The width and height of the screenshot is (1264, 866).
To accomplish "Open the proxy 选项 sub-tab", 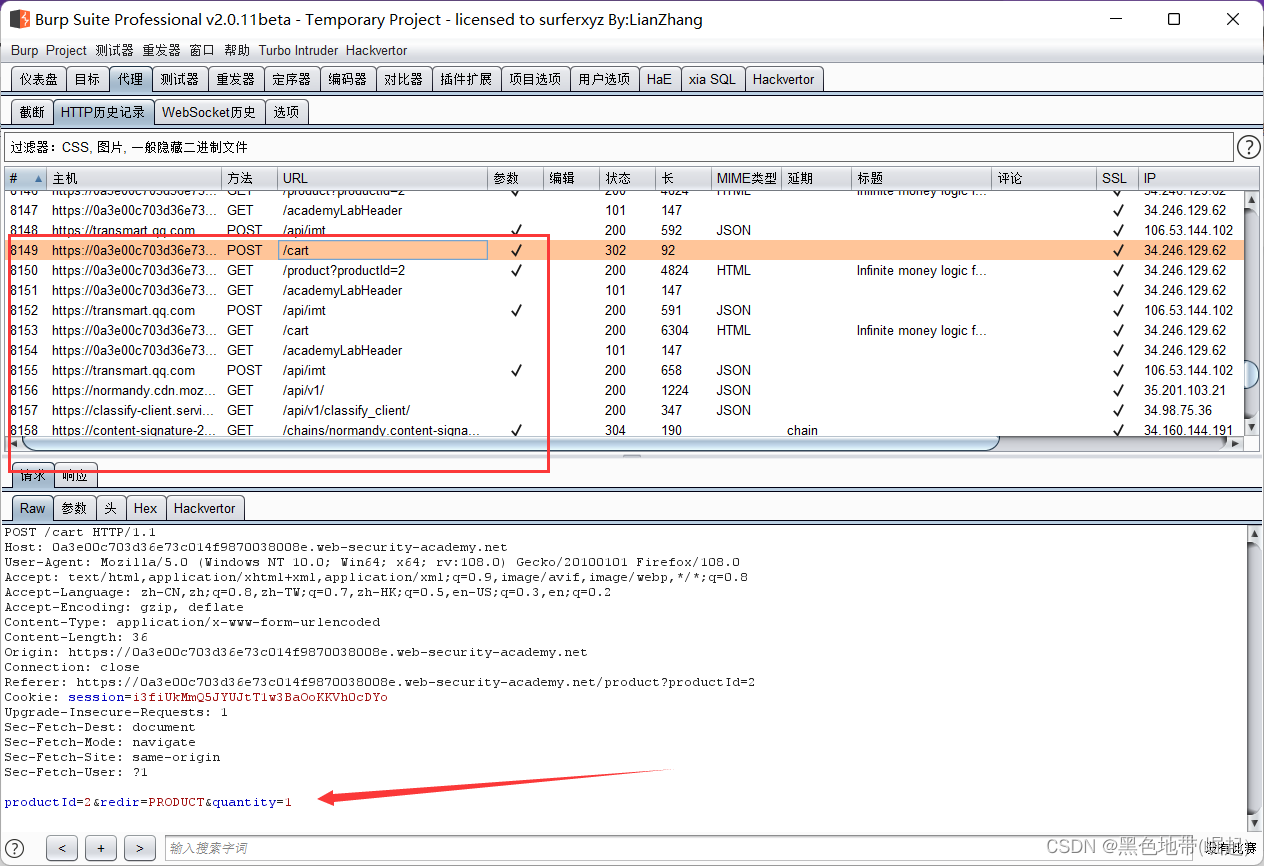I will click(x=286, y=112).
